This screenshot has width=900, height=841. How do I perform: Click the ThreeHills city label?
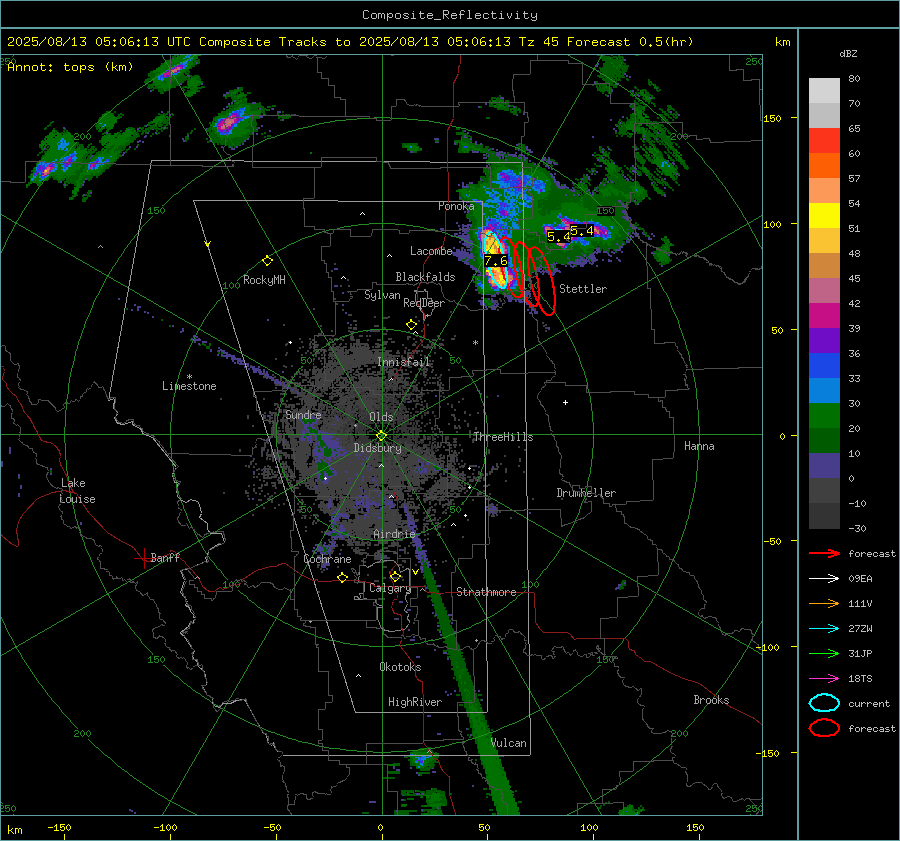coord(503,437)
